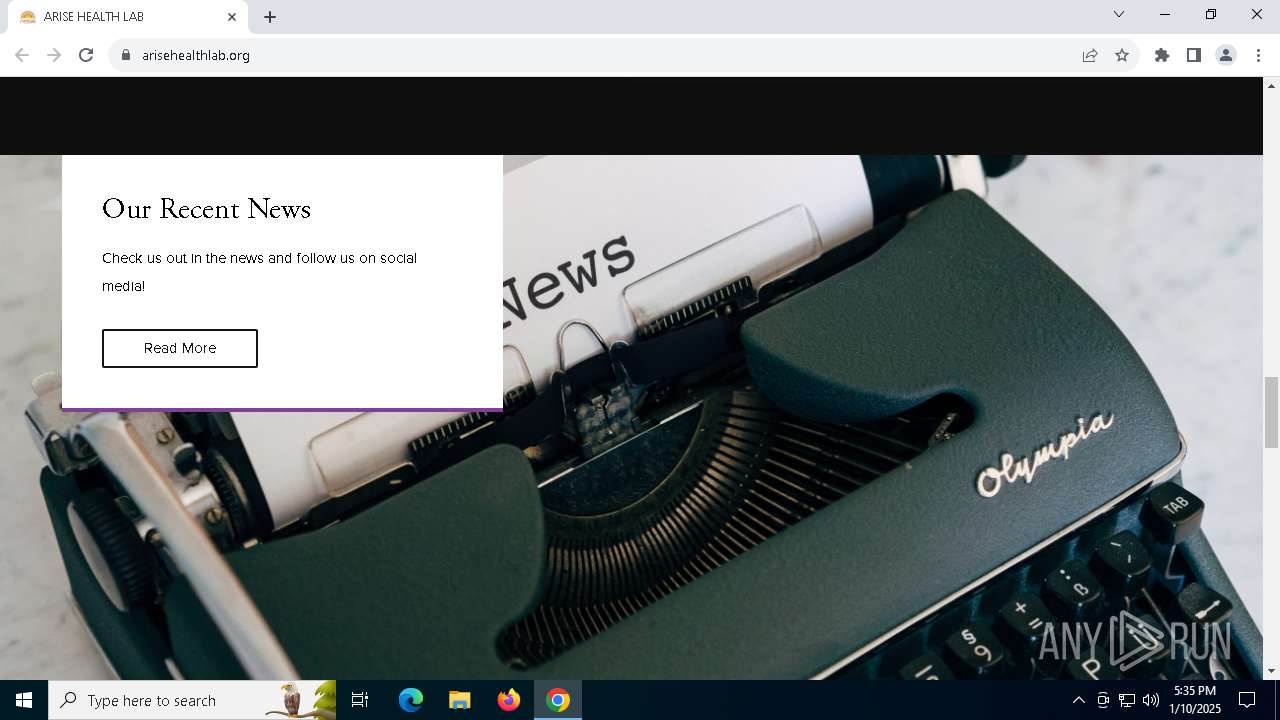The width and height of the screenshot is (1280, 720).
Task: Share this page icon
Action: point(1090,55)
